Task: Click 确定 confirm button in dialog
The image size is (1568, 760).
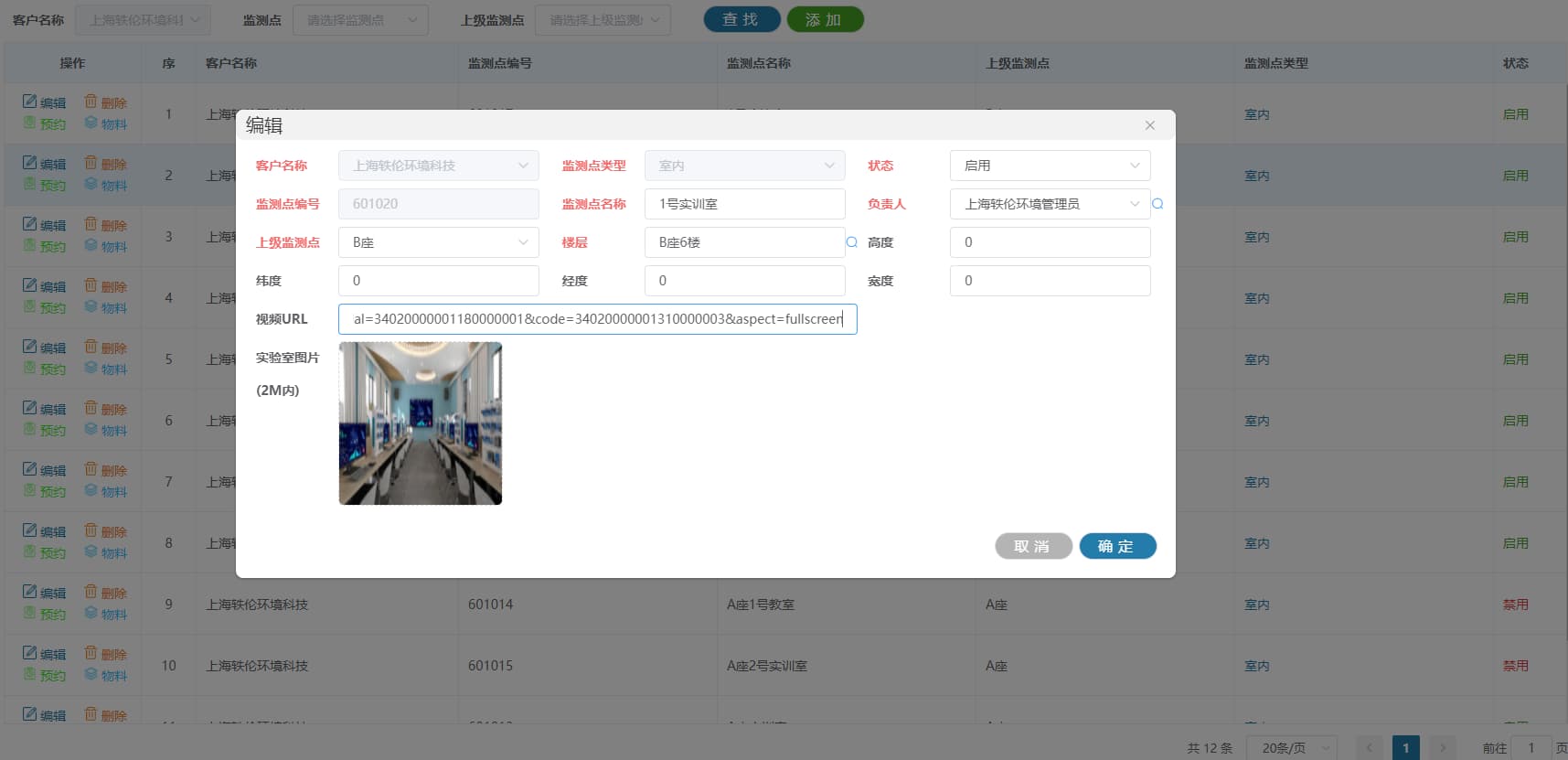Action: coord(1117,546)
